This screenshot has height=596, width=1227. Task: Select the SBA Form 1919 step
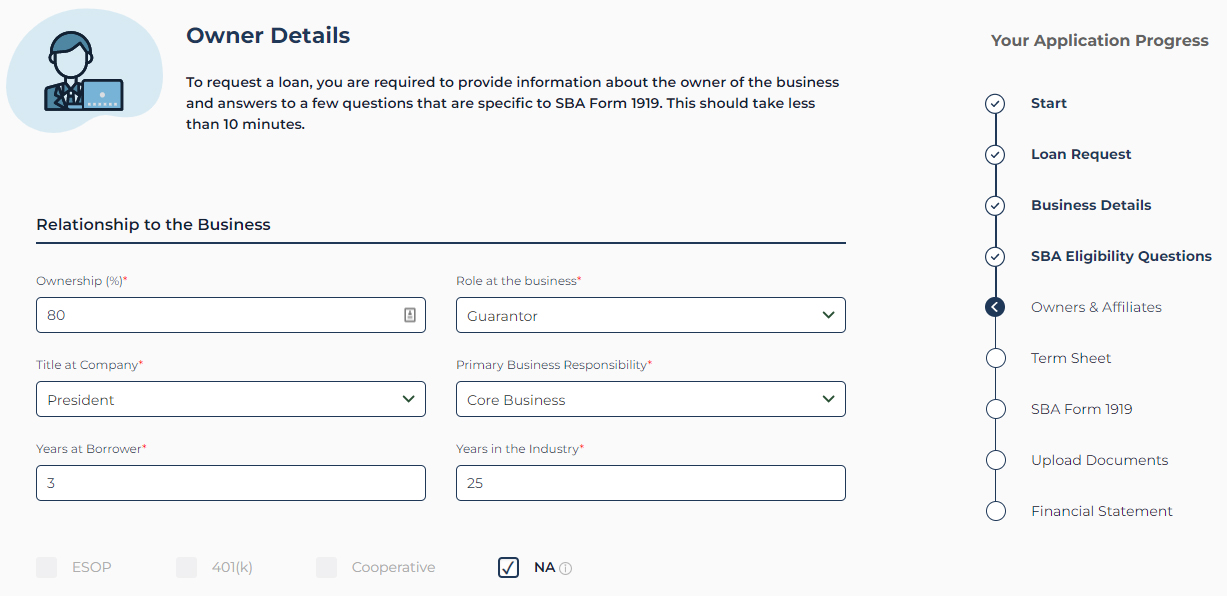(x=1082, y=409)
